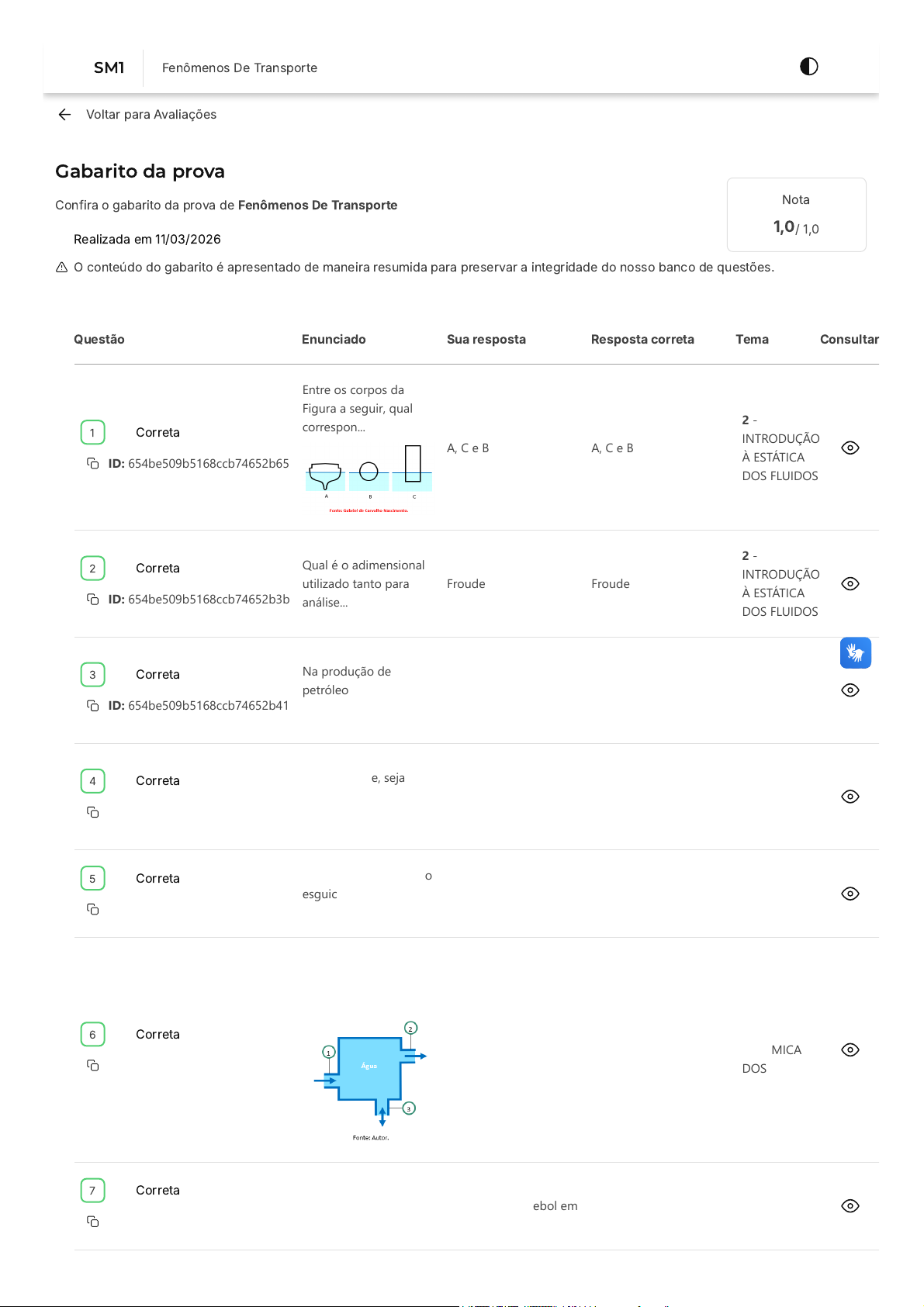
Task: Toggle the dark/light contrast mode icon
Action: (x=808, y=67)
